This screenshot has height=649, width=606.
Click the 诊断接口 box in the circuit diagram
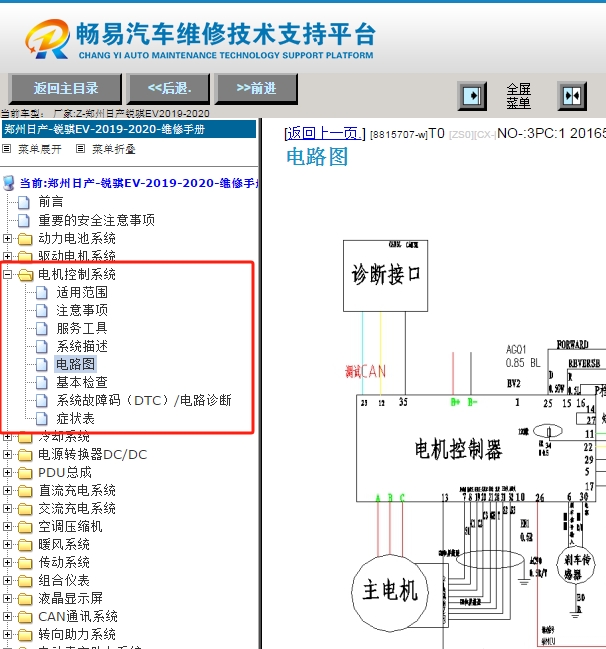tap(385, 276)
